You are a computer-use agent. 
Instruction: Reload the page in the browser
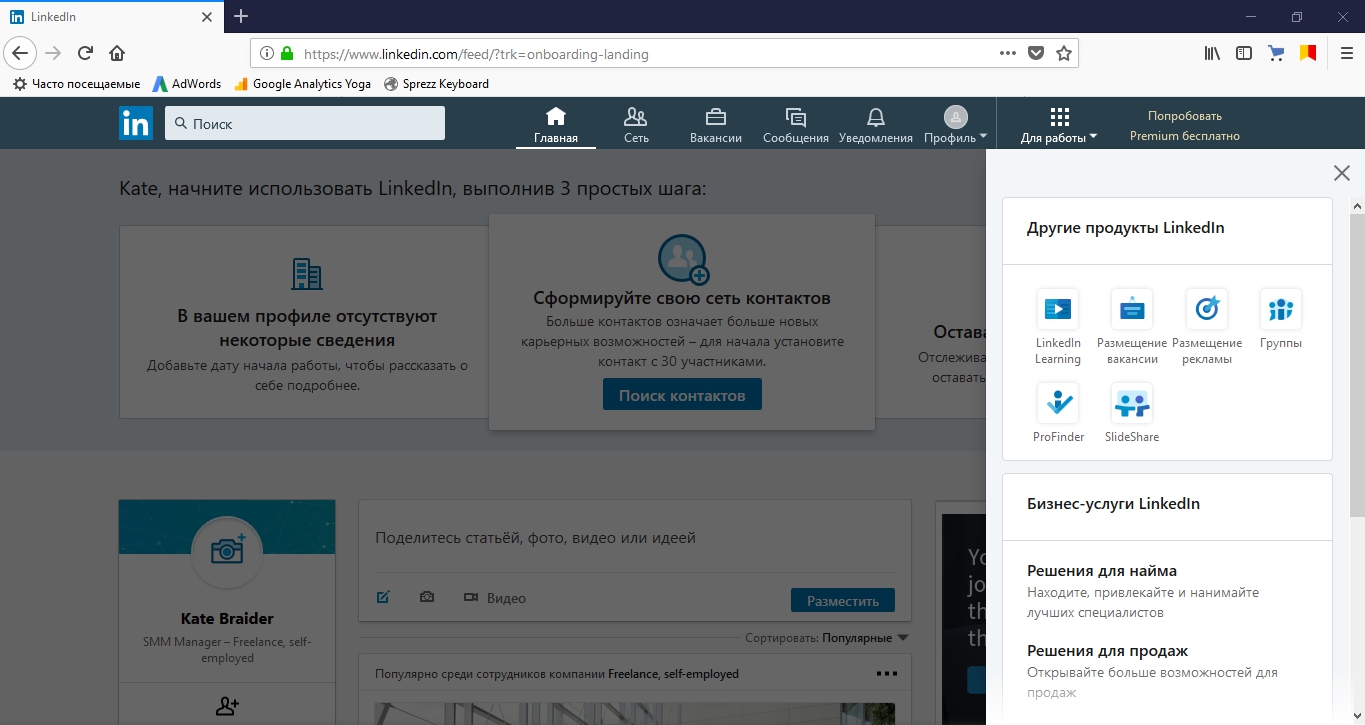click(x=85, y=53)
